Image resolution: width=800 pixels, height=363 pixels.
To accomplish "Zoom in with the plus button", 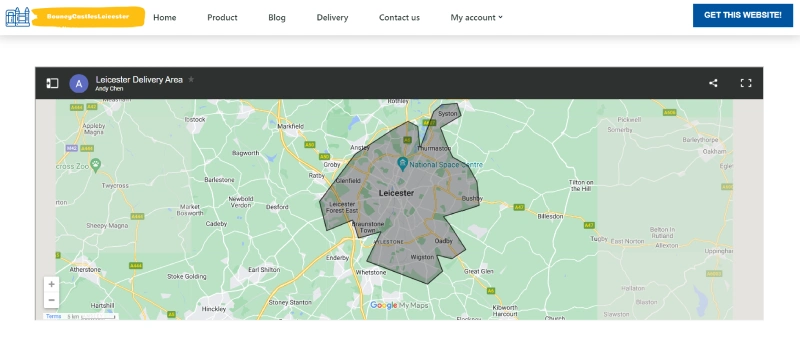I will point(52,284).
